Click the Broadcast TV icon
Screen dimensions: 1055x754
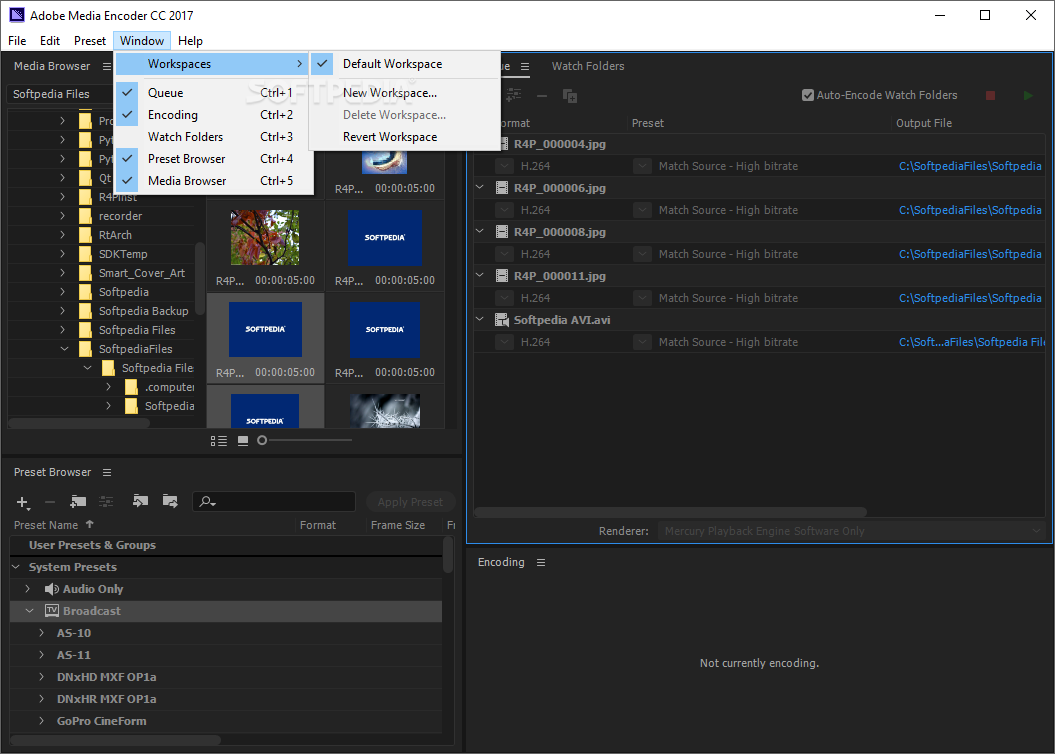[52, 611]
